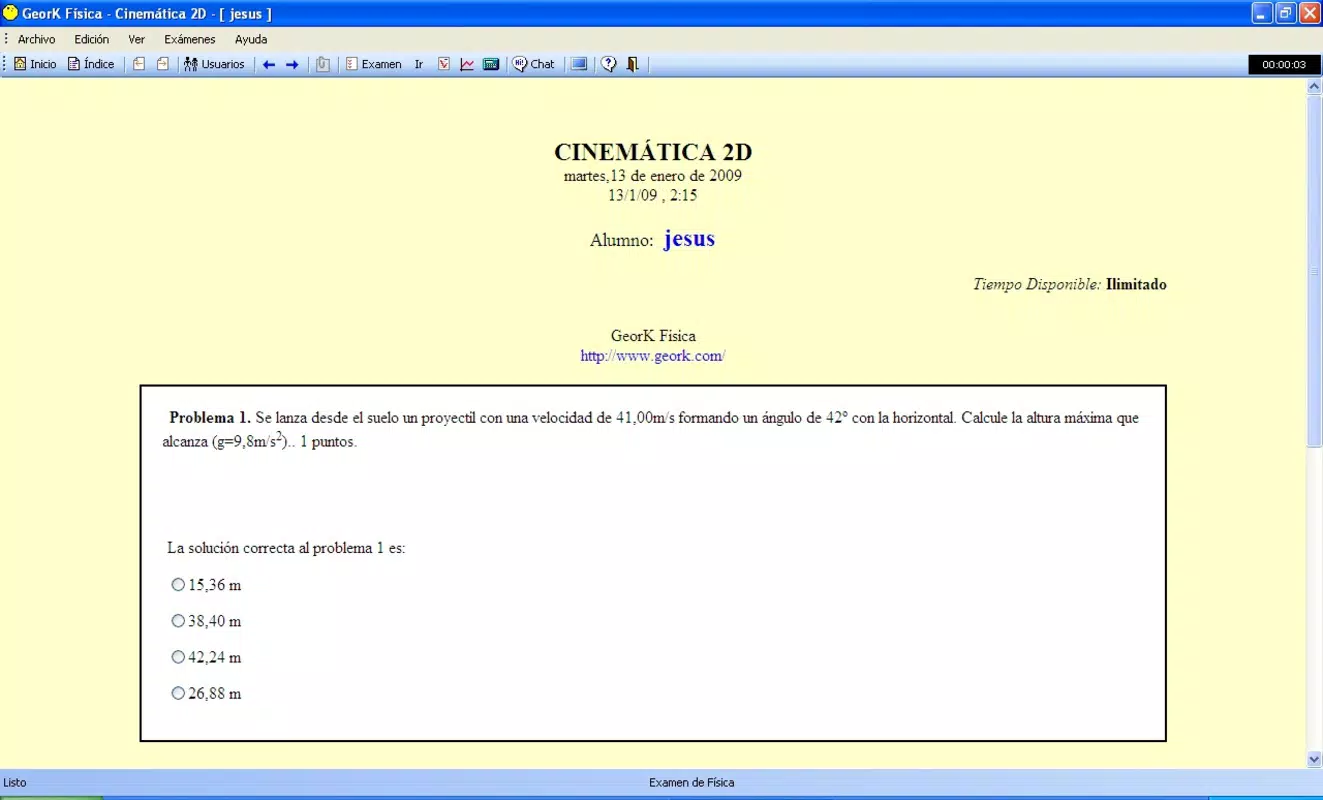Go to Inicio home page
Screen dimensions: 1323x800
coord(35,64)
